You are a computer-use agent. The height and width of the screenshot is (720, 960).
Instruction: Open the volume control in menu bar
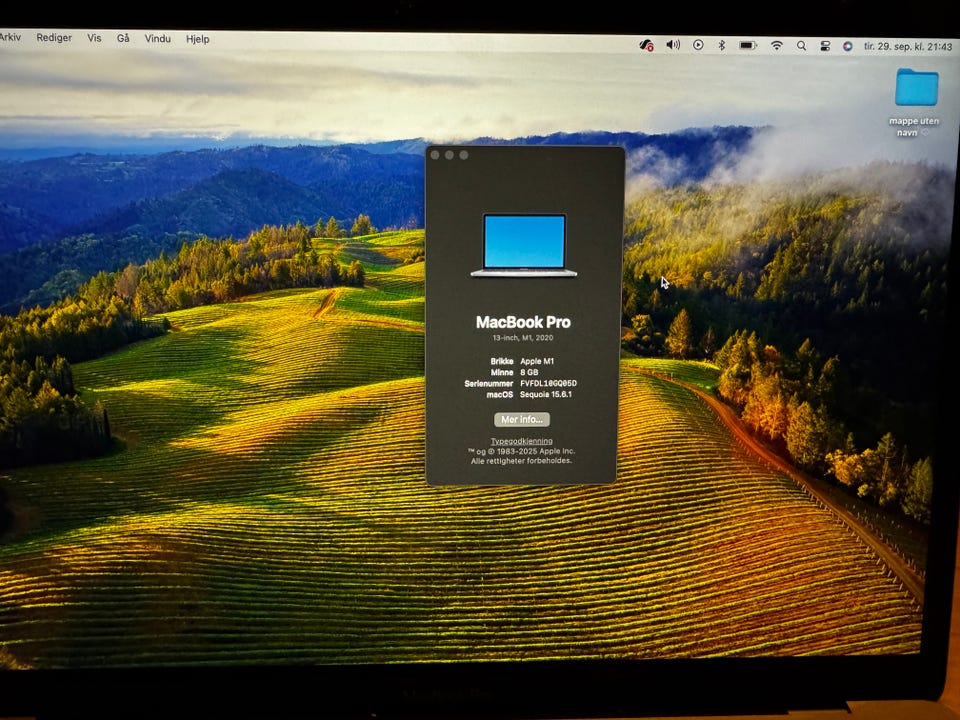pos(673,45)
